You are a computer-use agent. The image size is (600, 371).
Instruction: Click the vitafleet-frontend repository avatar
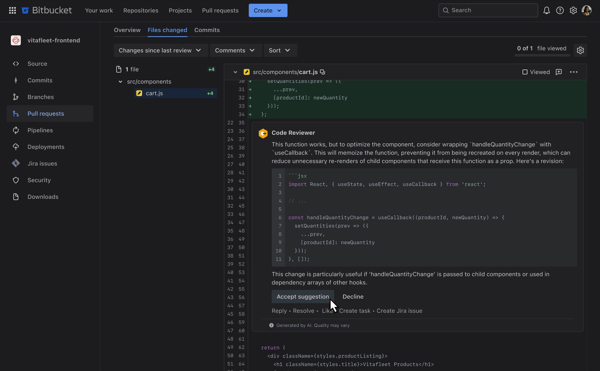[x=16, y=40]
